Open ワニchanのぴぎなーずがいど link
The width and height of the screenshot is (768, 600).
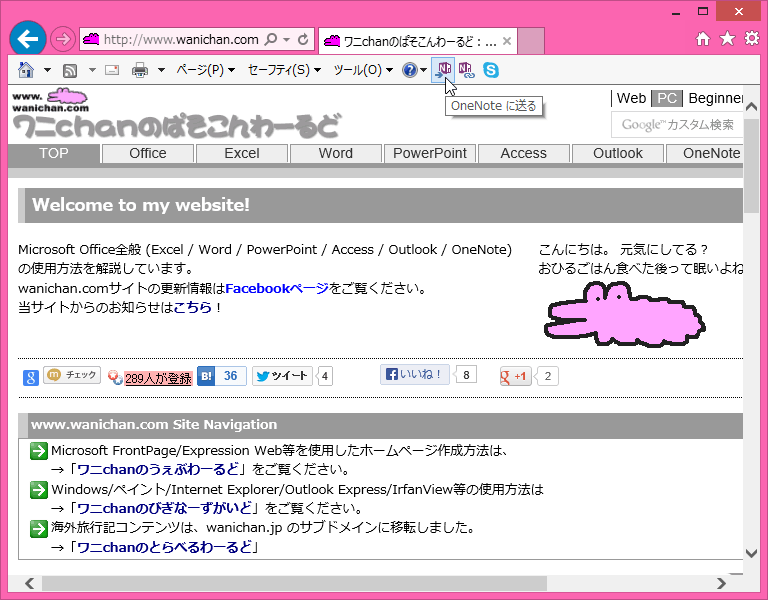tap(165, 508)
